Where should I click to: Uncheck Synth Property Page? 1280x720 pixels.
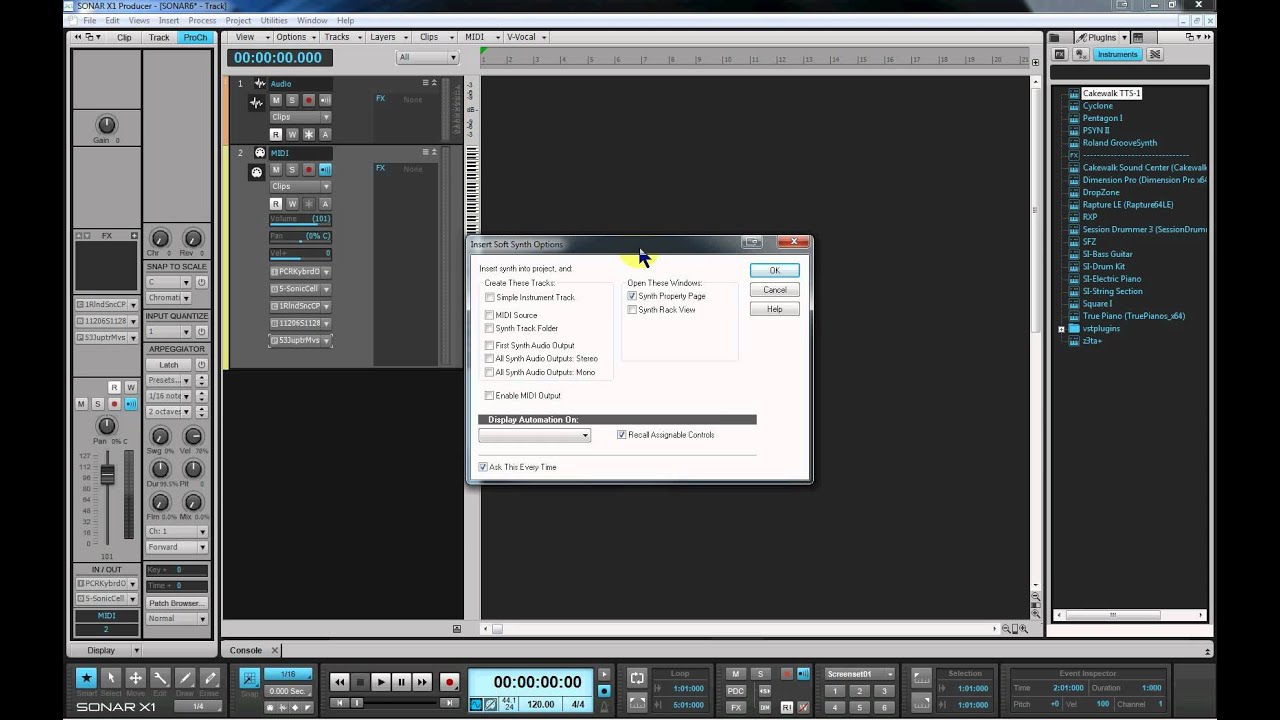click(632, 296)
